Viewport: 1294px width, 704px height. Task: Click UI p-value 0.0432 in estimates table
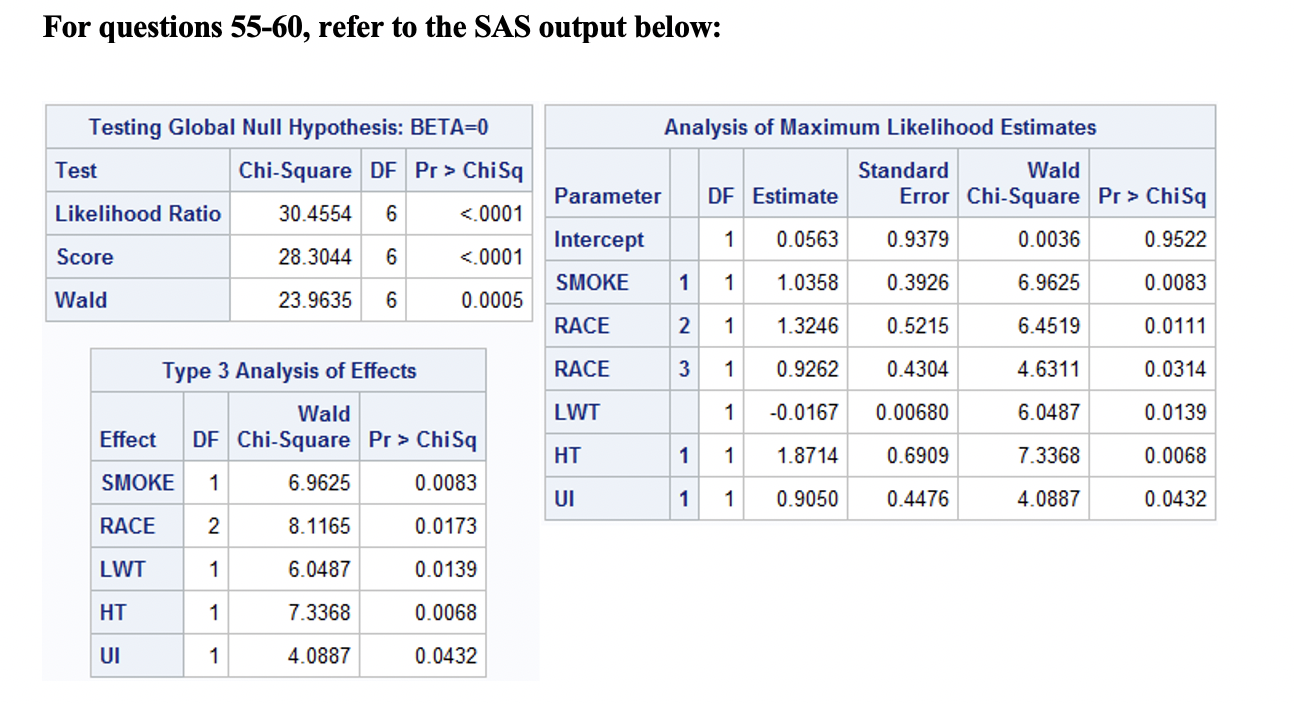[x=1176, y=498]
